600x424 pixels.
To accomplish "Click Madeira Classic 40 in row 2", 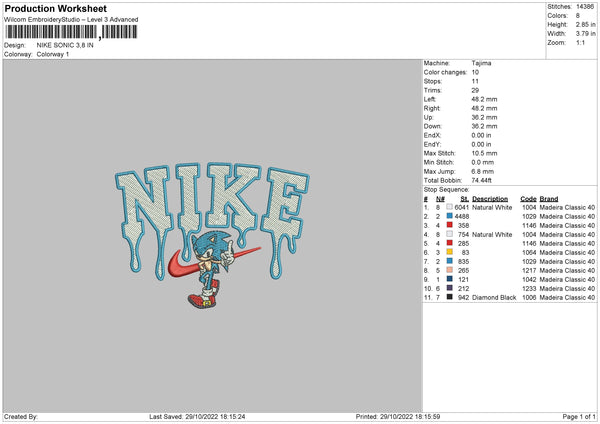I will click(567, 217).
